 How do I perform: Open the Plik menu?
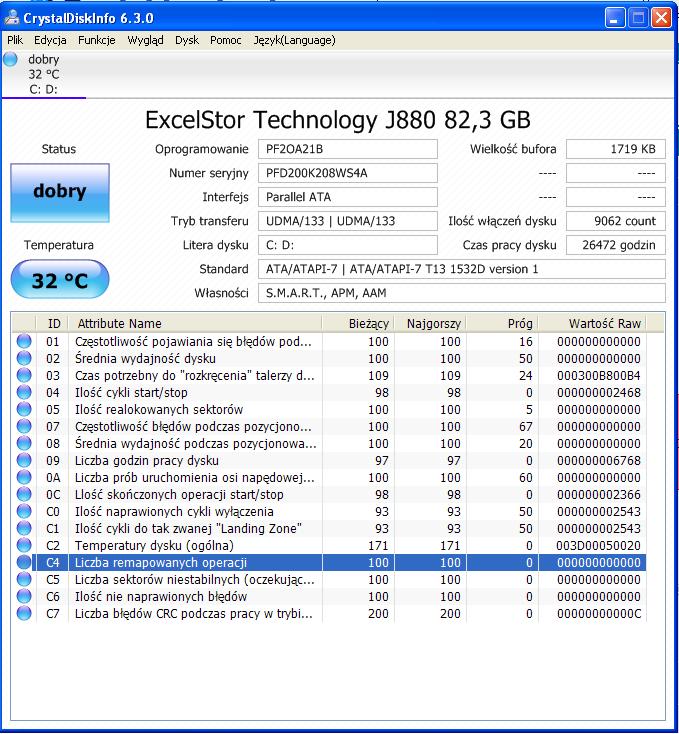pos(15,40)
